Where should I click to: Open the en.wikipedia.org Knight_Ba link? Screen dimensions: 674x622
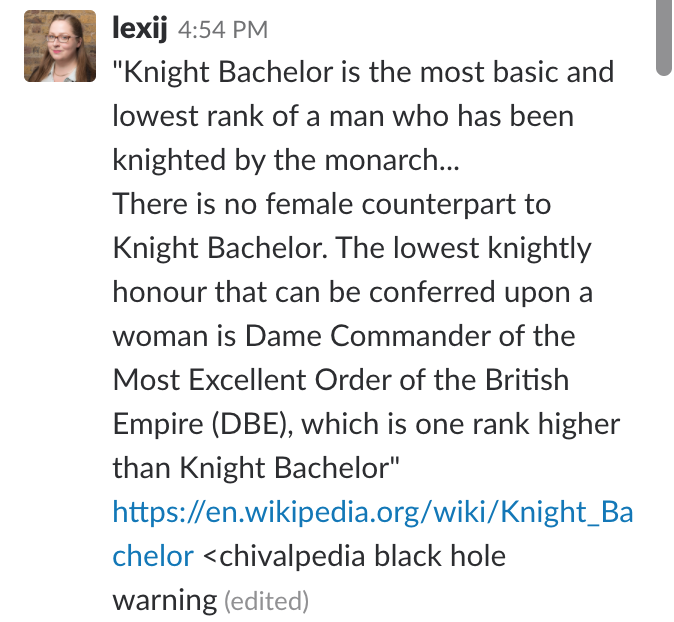pyautogui.click(x=373, y=512)
